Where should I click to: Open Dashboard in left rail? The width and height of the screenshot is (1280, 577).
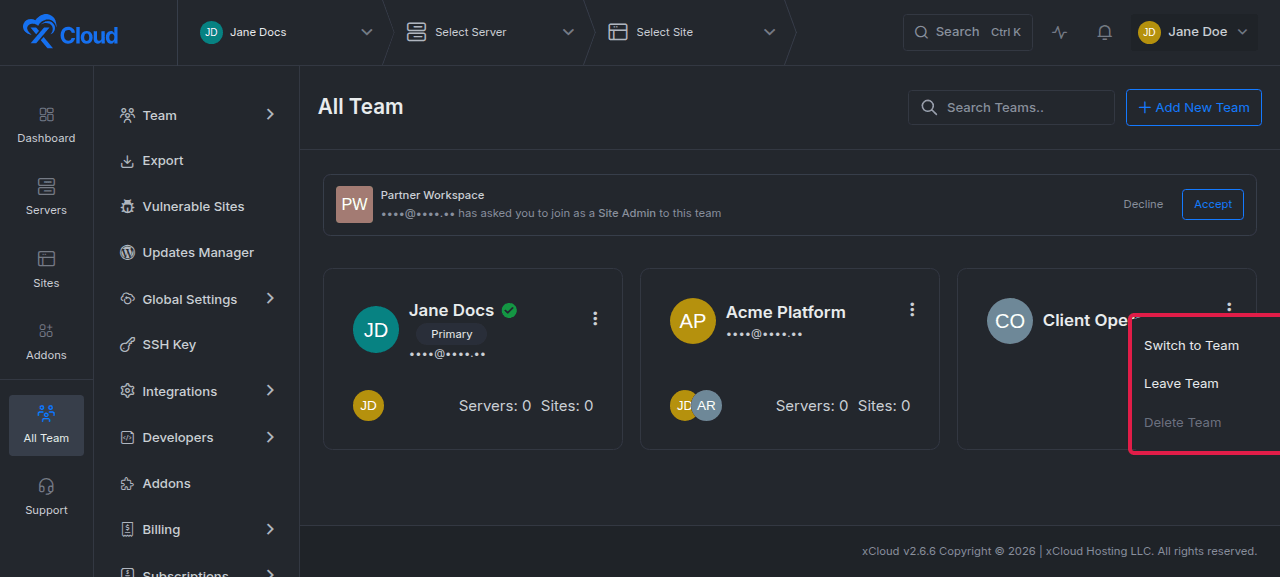click(x=46, y=125)
